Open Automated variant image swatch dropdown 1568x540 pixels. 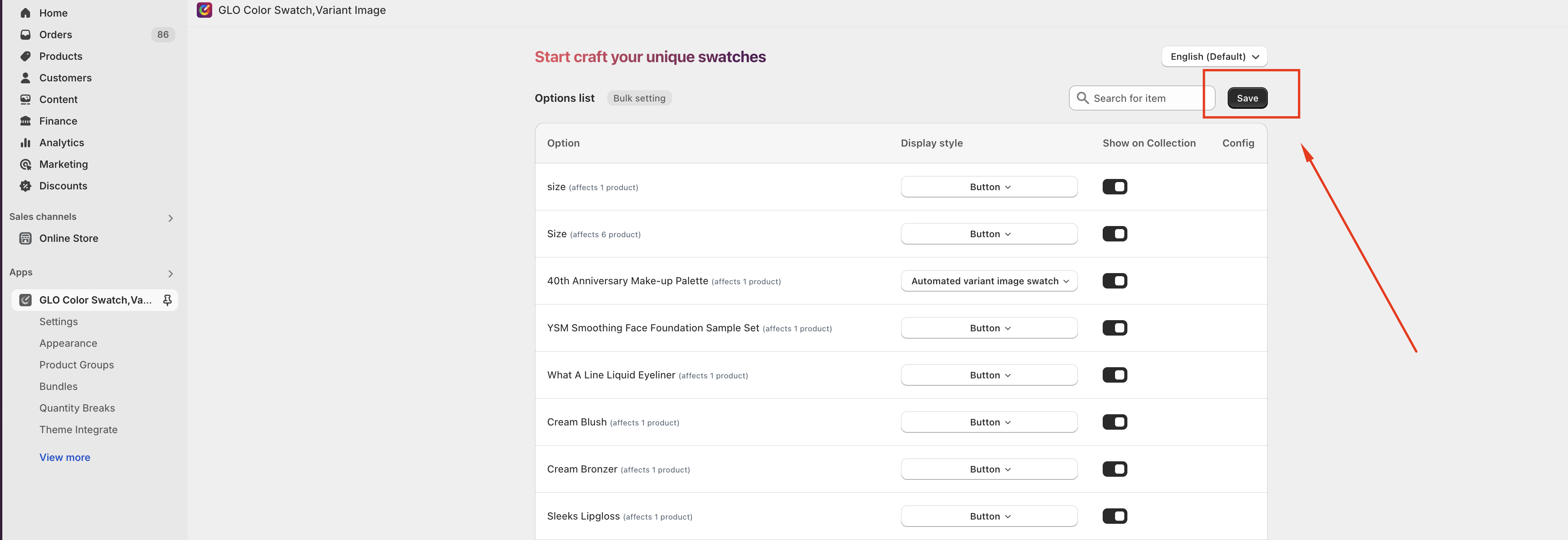pyautogui.click(x=988, y=281)
